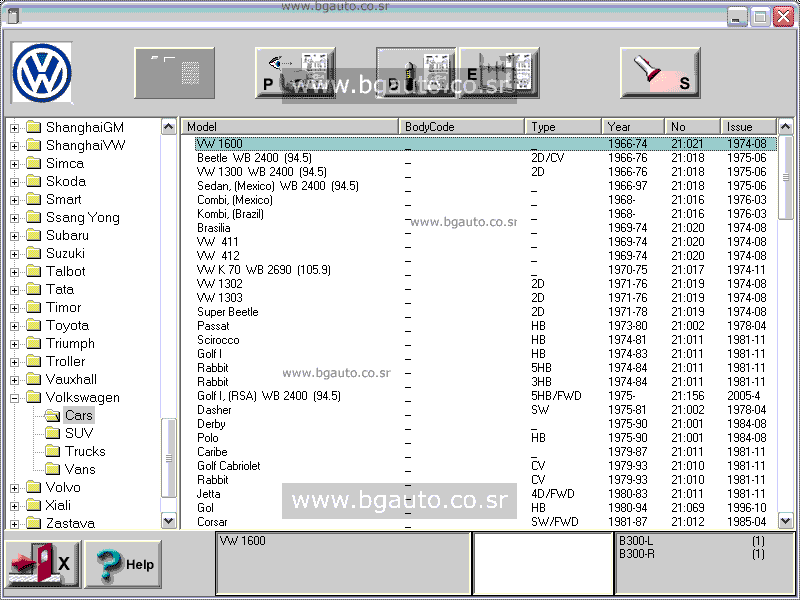Expand the Timor tree node

(14, 308)
